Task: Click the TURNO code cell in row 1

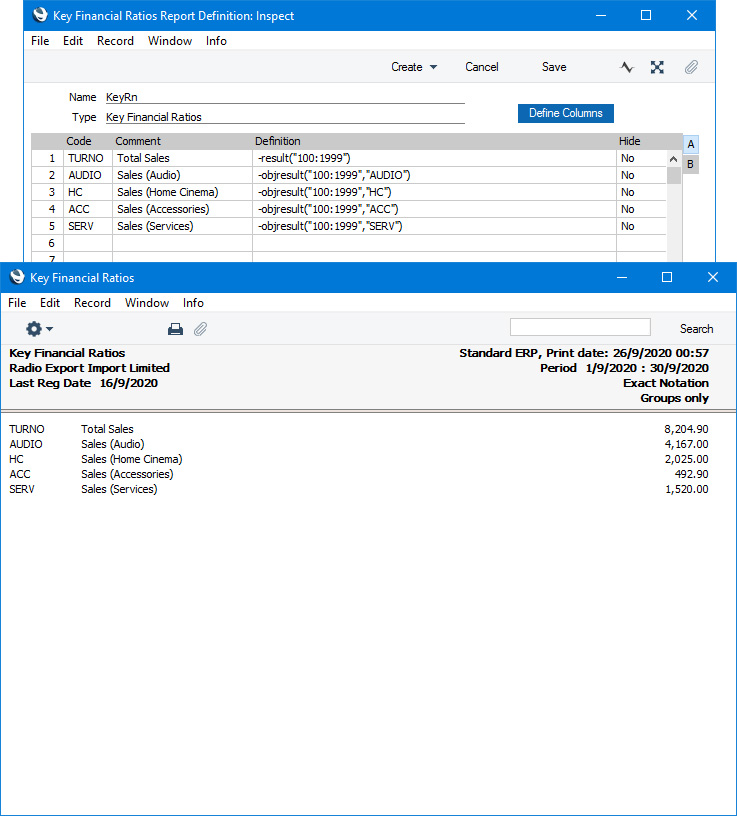Action: tap(87, 158)
